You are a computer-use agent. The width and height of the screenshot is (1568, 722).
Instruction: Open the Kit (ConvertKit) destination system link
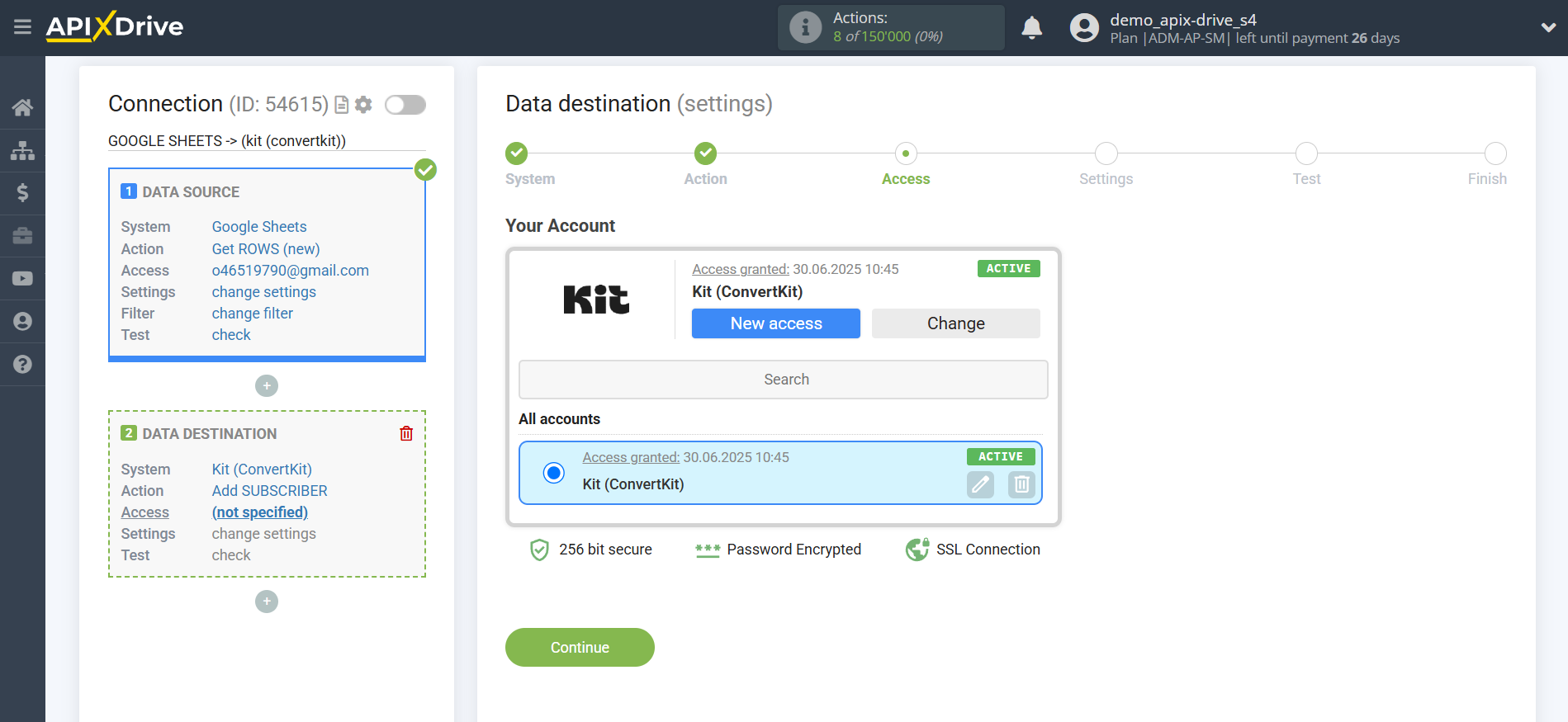tap(262, 470)
